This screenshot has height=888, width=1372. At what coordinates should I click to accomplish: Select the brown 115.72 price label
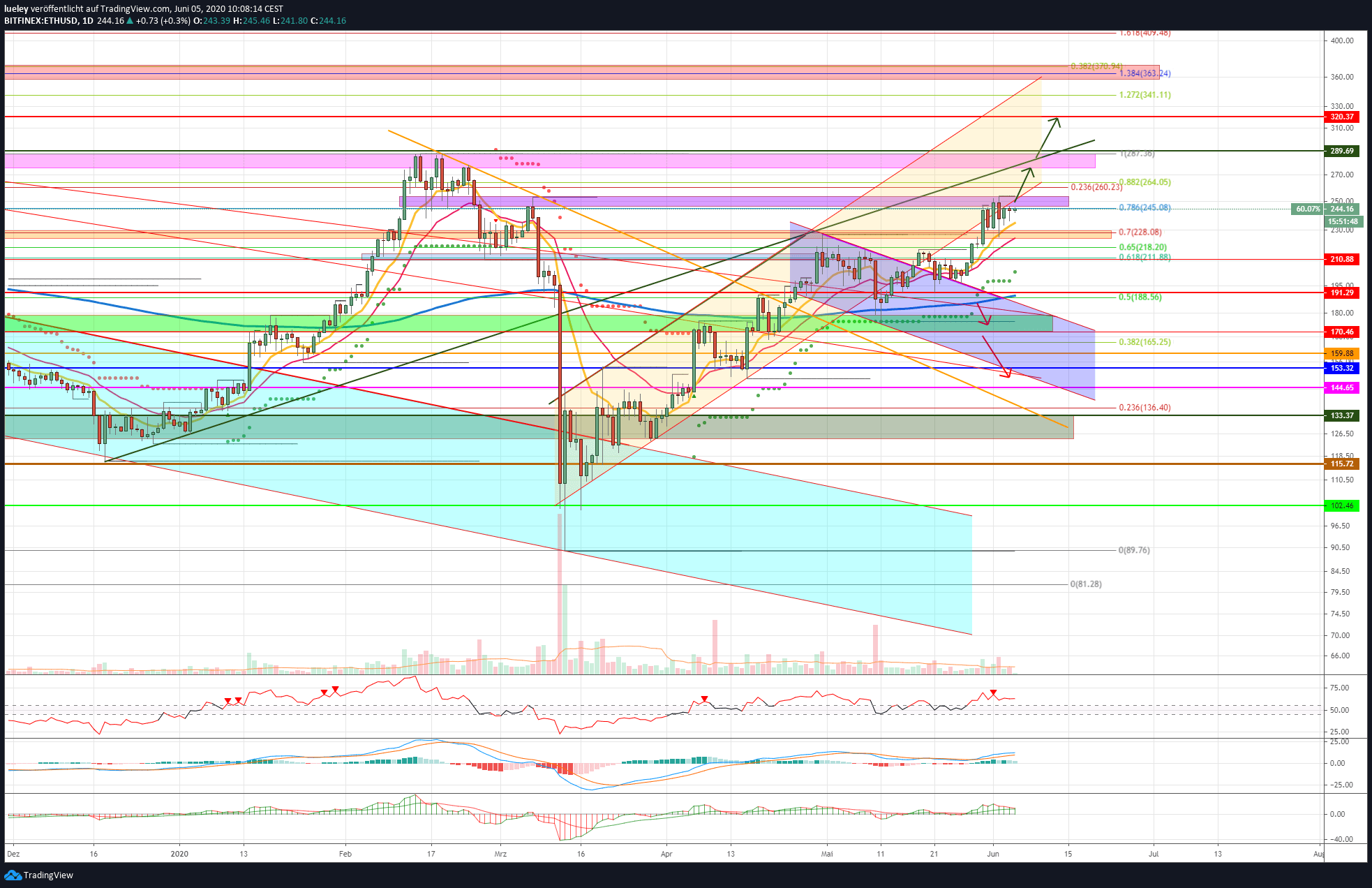[x=1341, y=464]
